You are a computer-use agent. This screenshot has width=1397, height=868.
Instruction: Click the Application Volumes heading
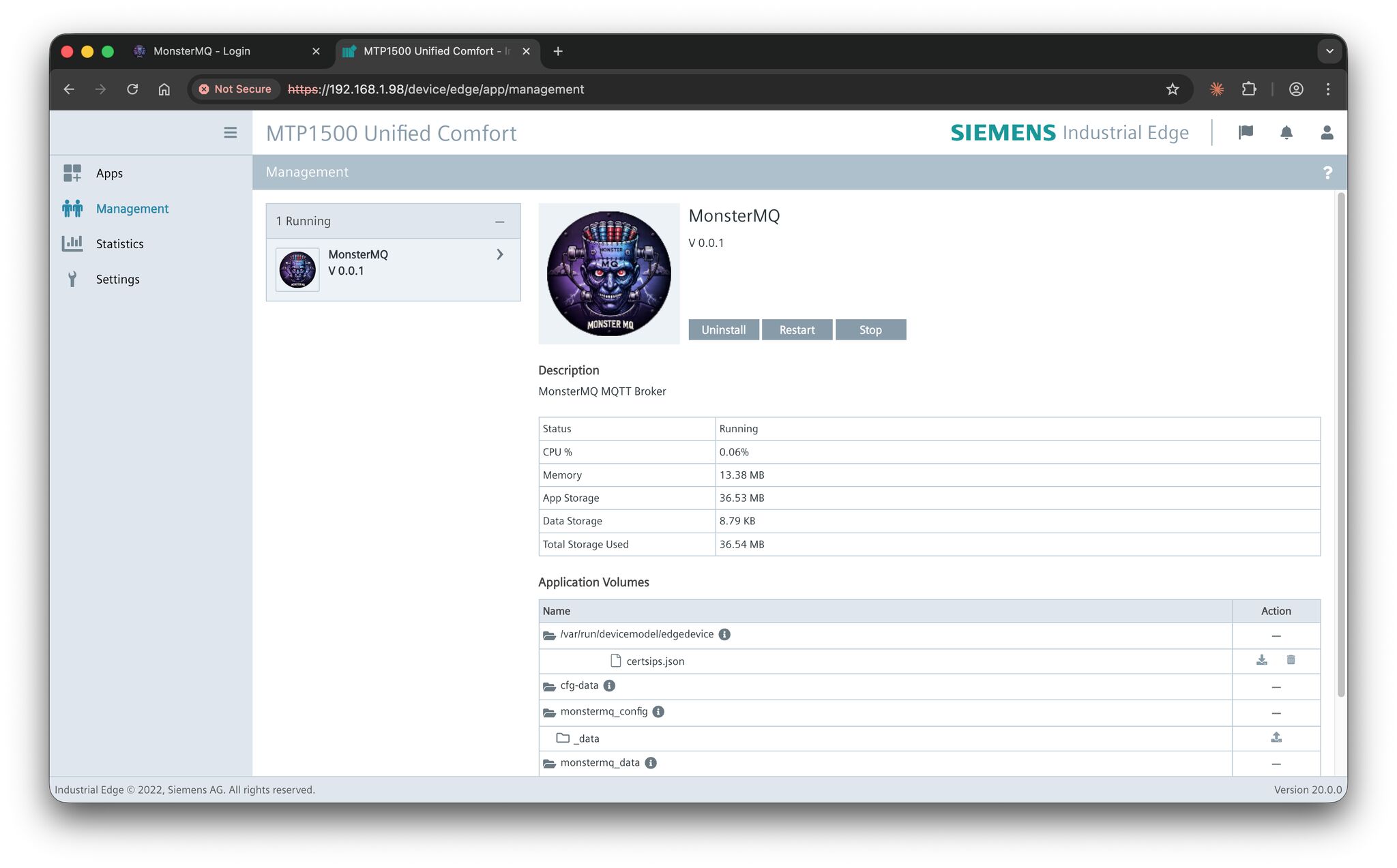[x=593, y=582]
